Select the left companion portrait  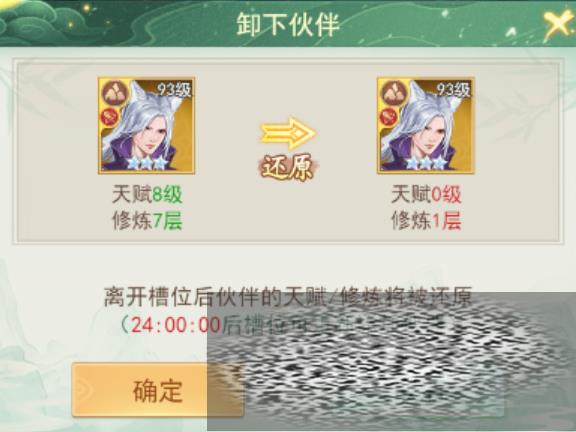[147, 125]
